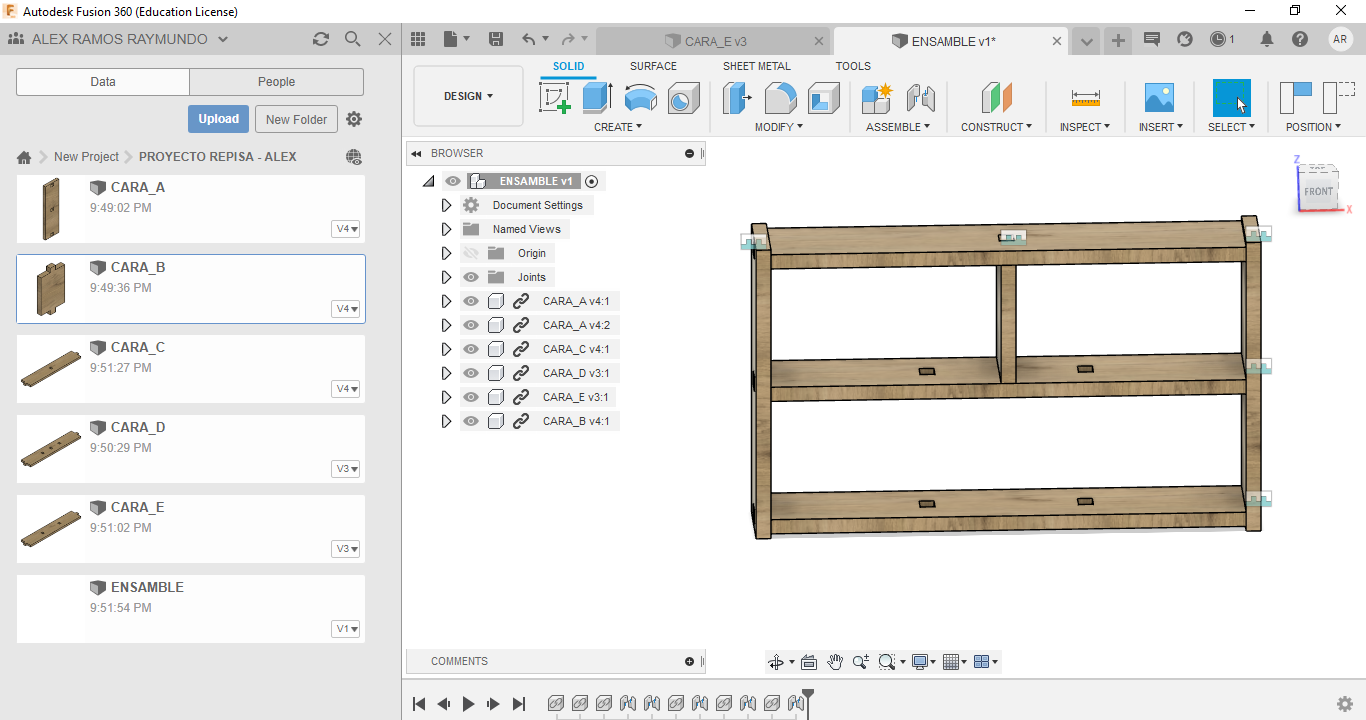This screenshot has height=720, width=1366.
Task: Switch to the SHEET METAL tab
Action: (756, 66)
